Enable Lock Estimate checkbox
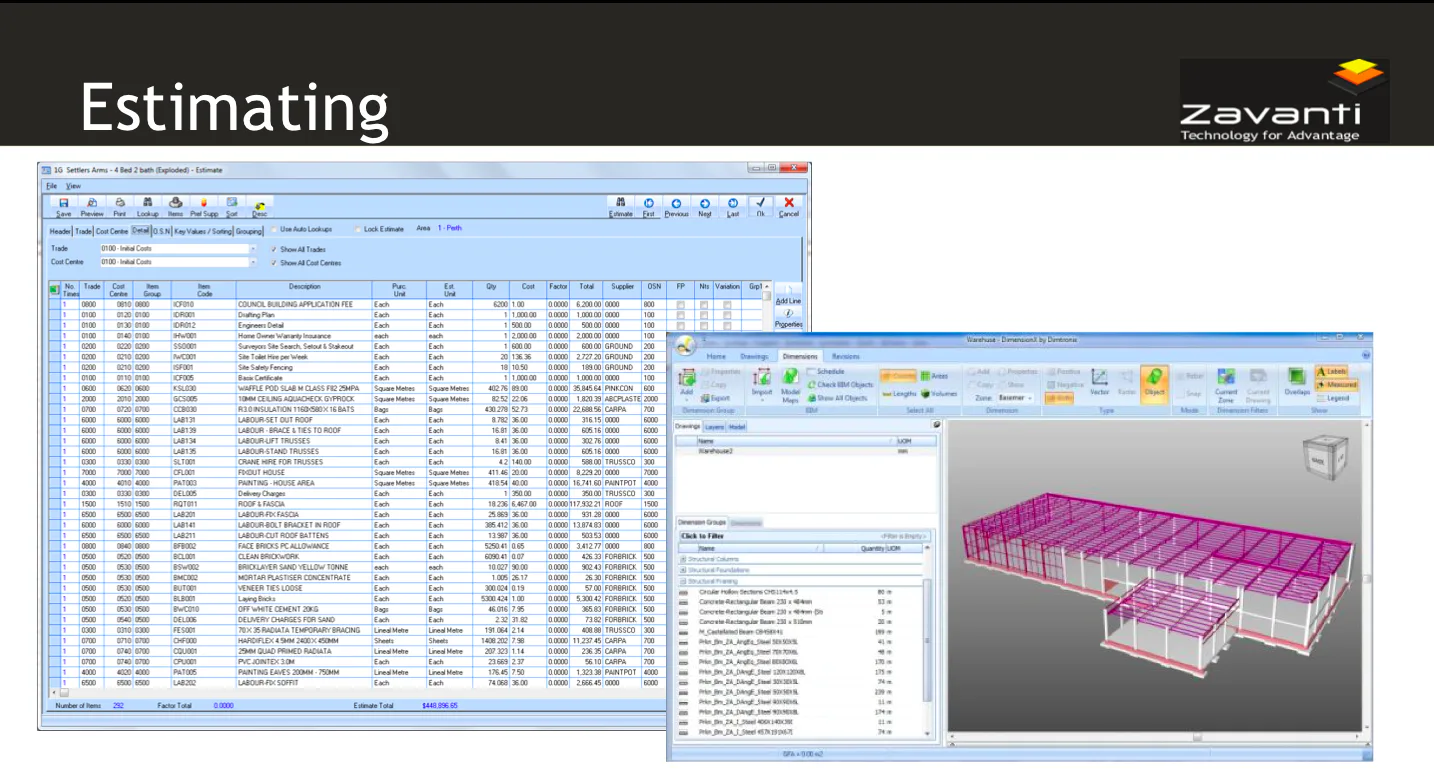This screenshot has height=783, width=1434. point(358,229)
